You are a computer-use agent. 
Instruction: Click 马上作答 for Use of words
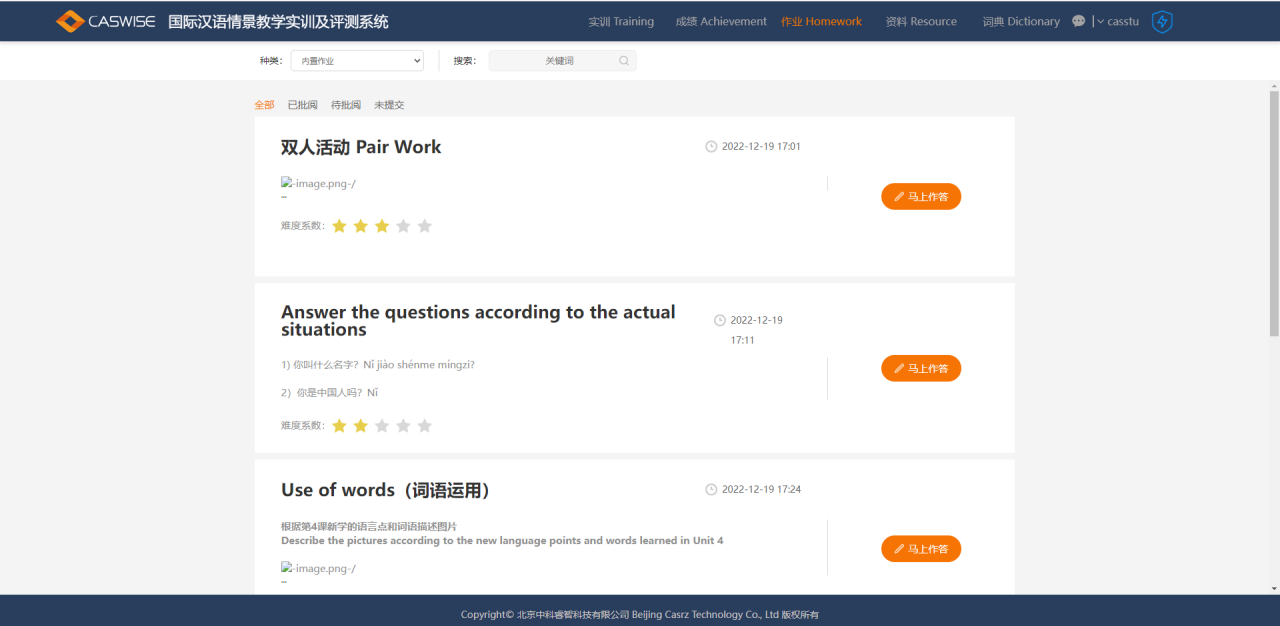click(x=920, y=549)
